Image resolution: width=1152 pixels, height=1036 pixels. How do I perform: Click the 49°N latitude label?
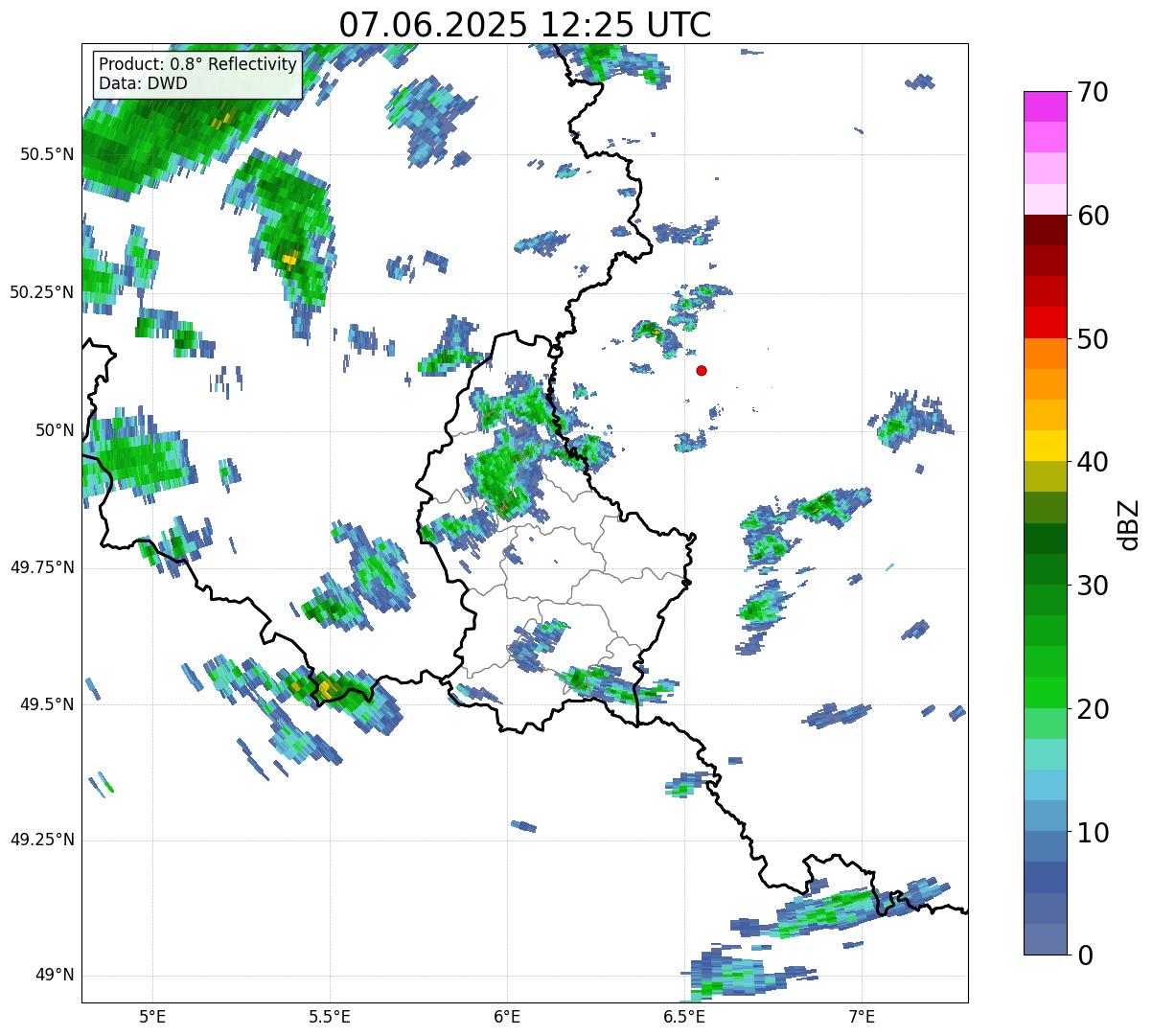(x=55, y=976)
